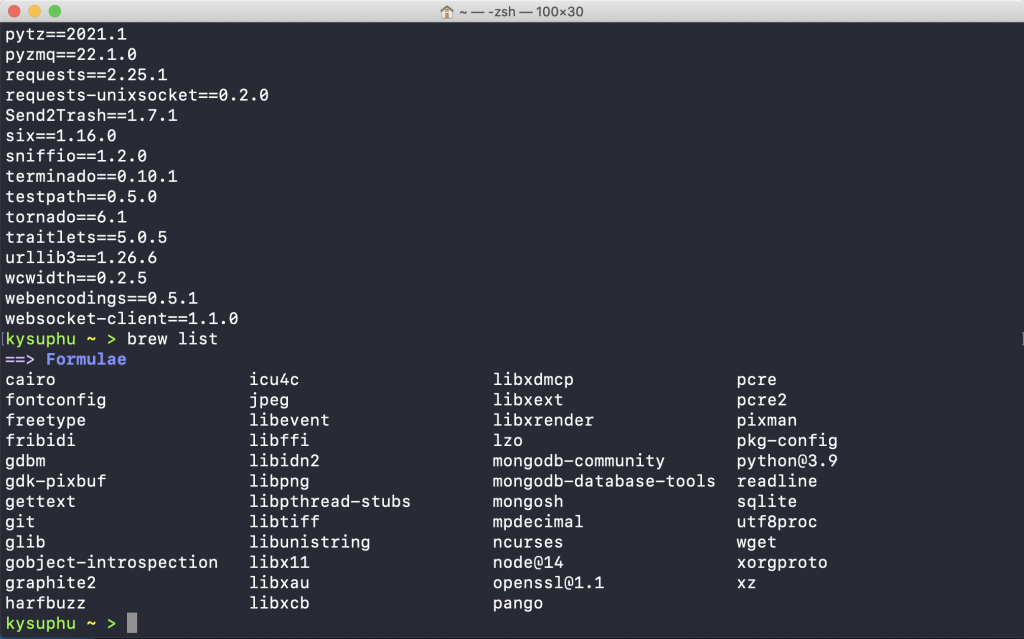
Task: Click 'mongodb-community' in the formulae list
Action: click(x=578, y=461)
